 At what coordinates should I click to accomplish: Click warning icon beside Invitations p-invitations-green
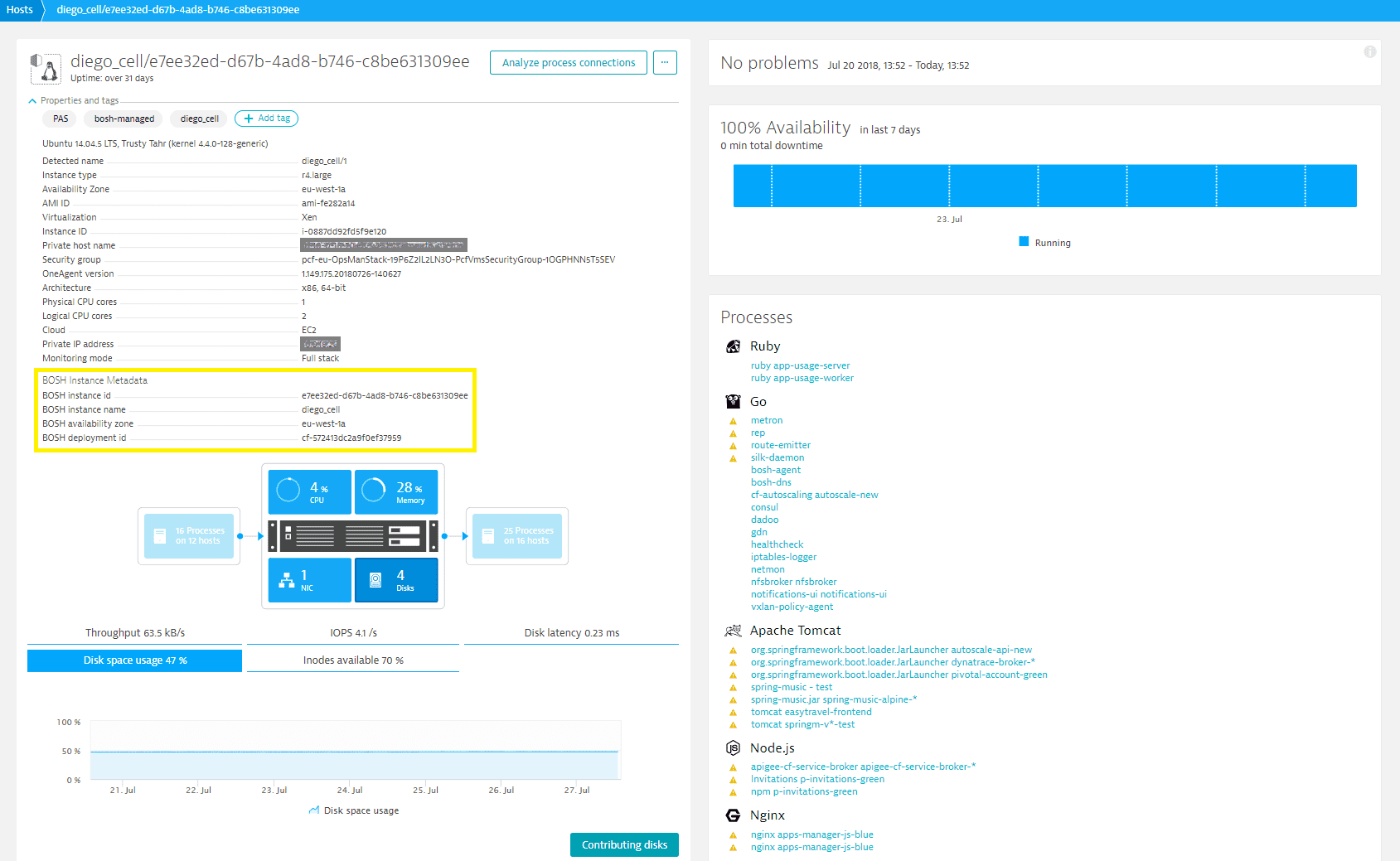pyautogui.click(x=733, y=780)
